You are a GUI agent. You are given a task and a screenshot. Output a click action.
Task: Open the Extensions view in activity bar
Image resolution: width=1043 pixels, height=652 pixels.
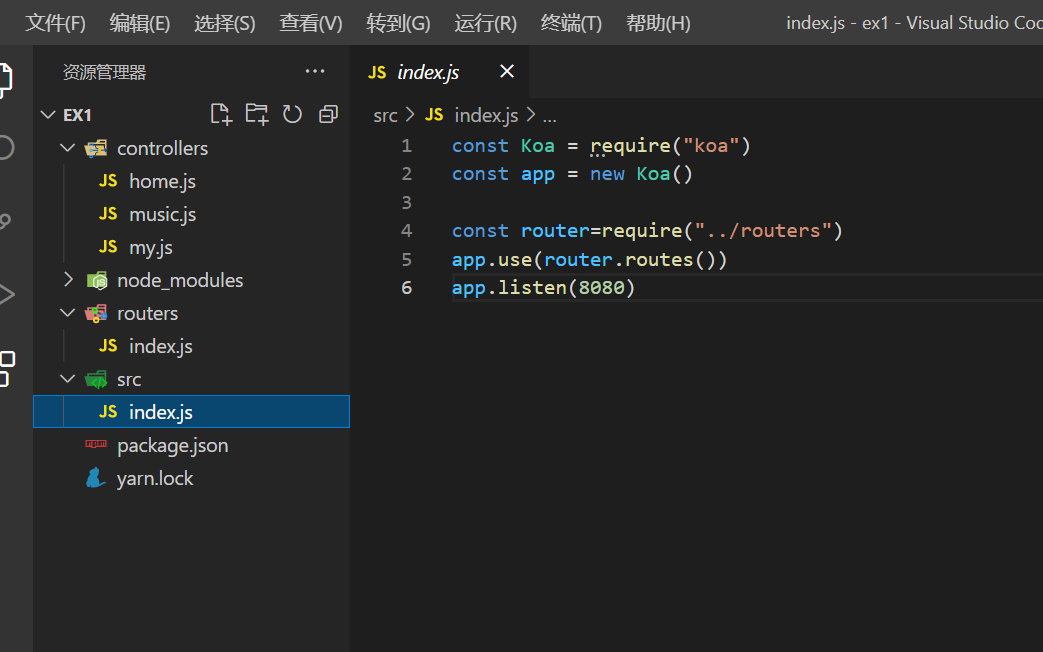coord(5,369)
